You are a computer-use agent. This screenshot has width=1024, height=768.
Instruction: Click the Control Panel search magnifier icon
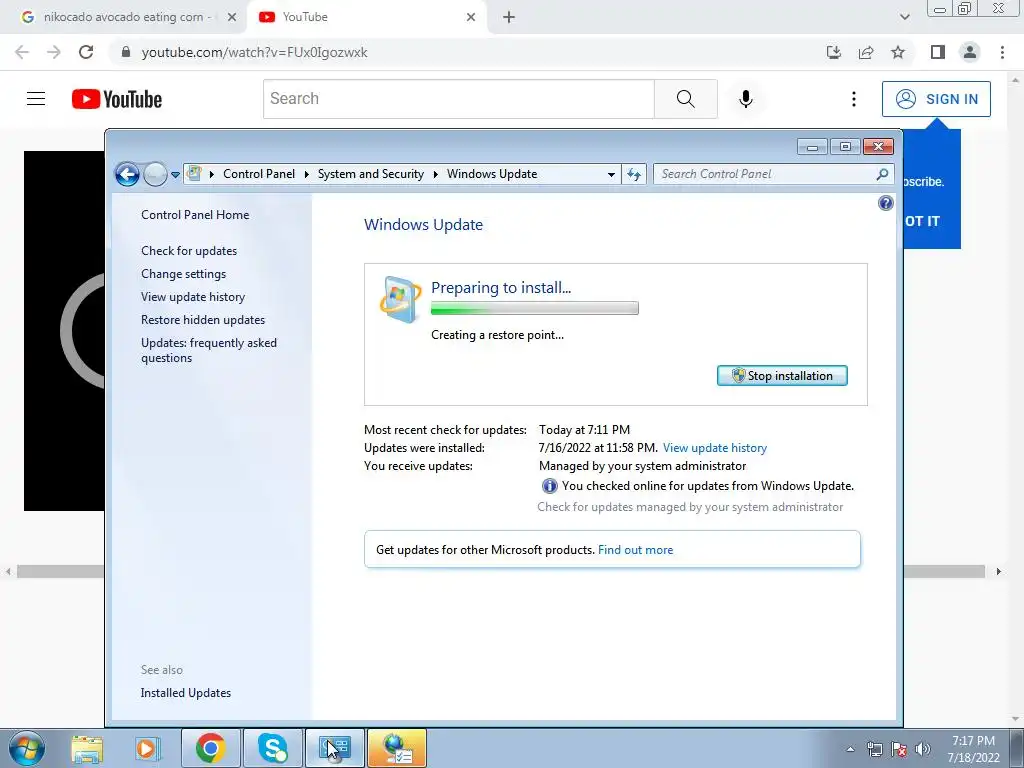click(882, 174)
